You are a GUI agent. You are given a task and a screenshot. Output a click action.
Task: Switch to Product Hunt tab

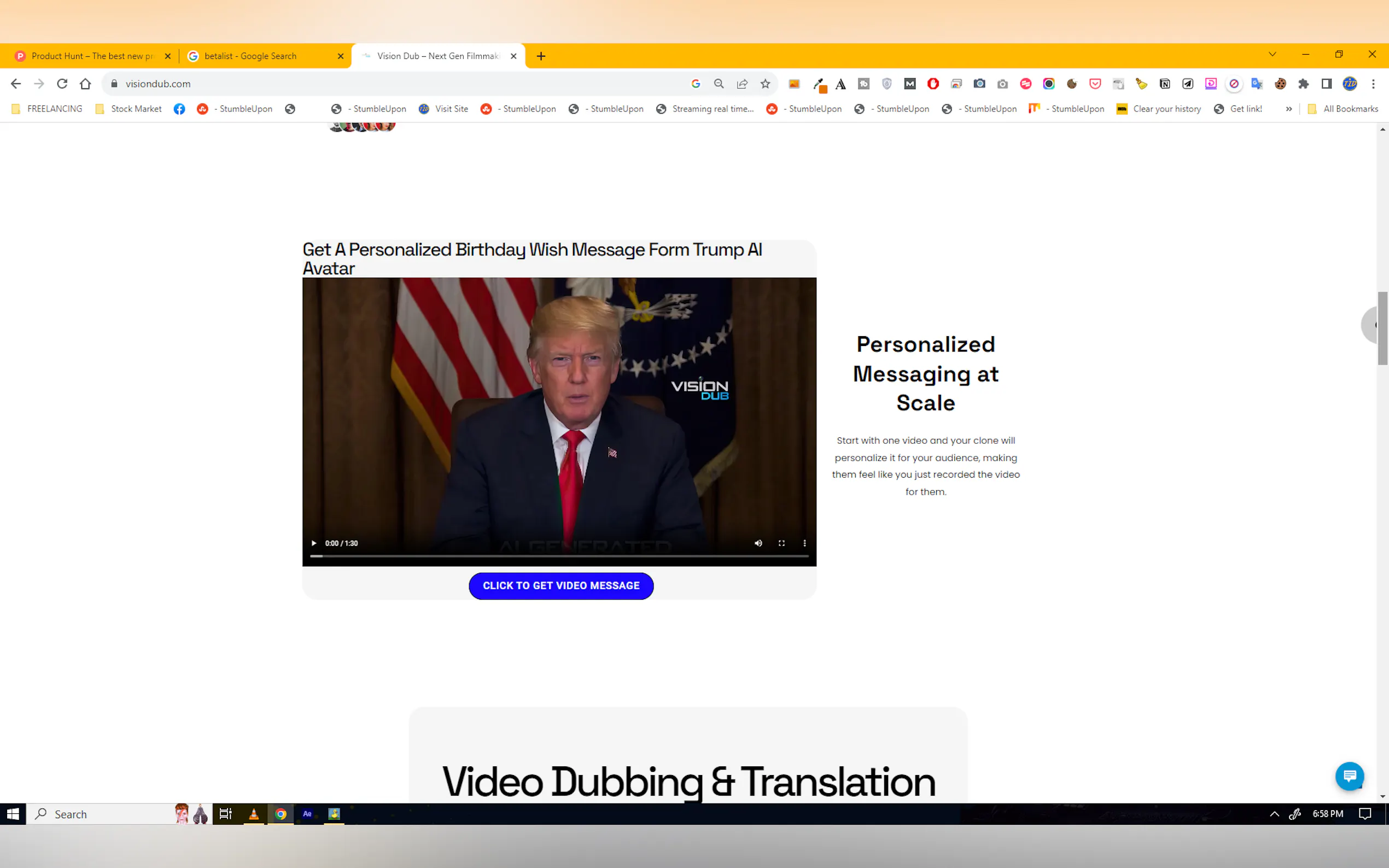tap(92, 56)
